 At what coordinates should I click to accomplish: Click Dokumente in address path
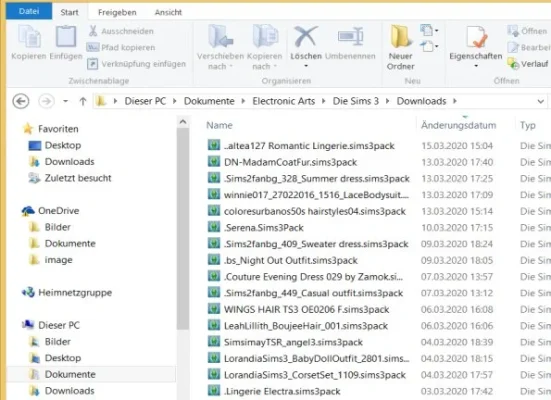point(209,101)
